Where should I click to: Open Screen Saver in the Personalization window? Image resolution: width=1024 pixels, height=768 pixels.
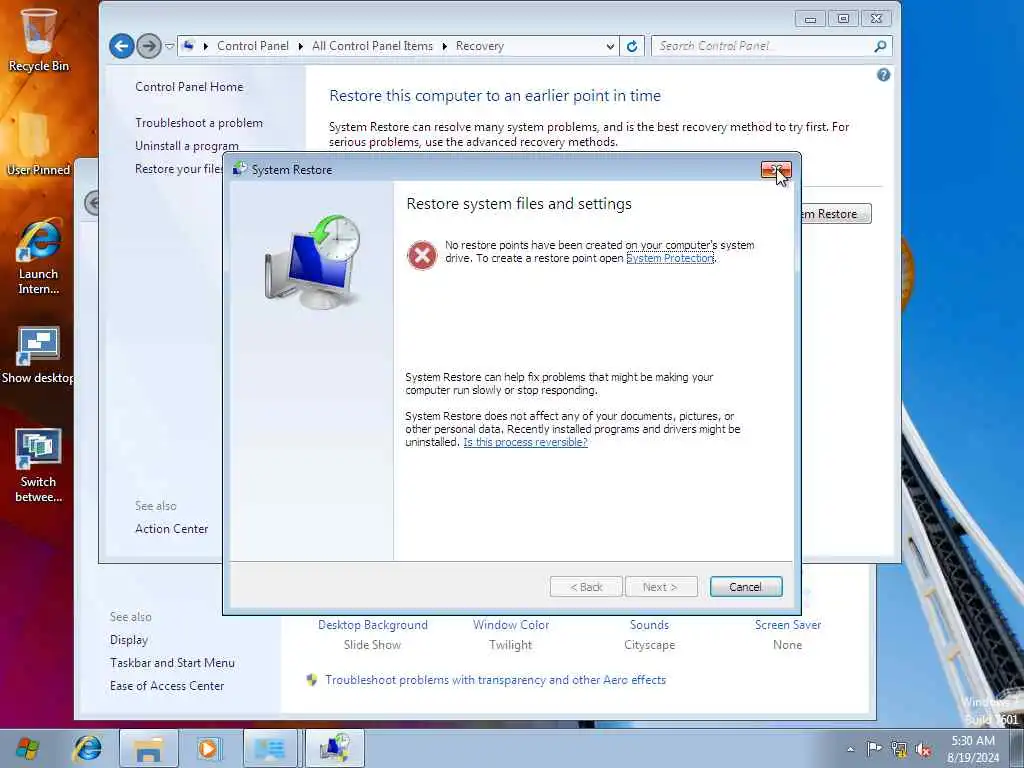788,625
